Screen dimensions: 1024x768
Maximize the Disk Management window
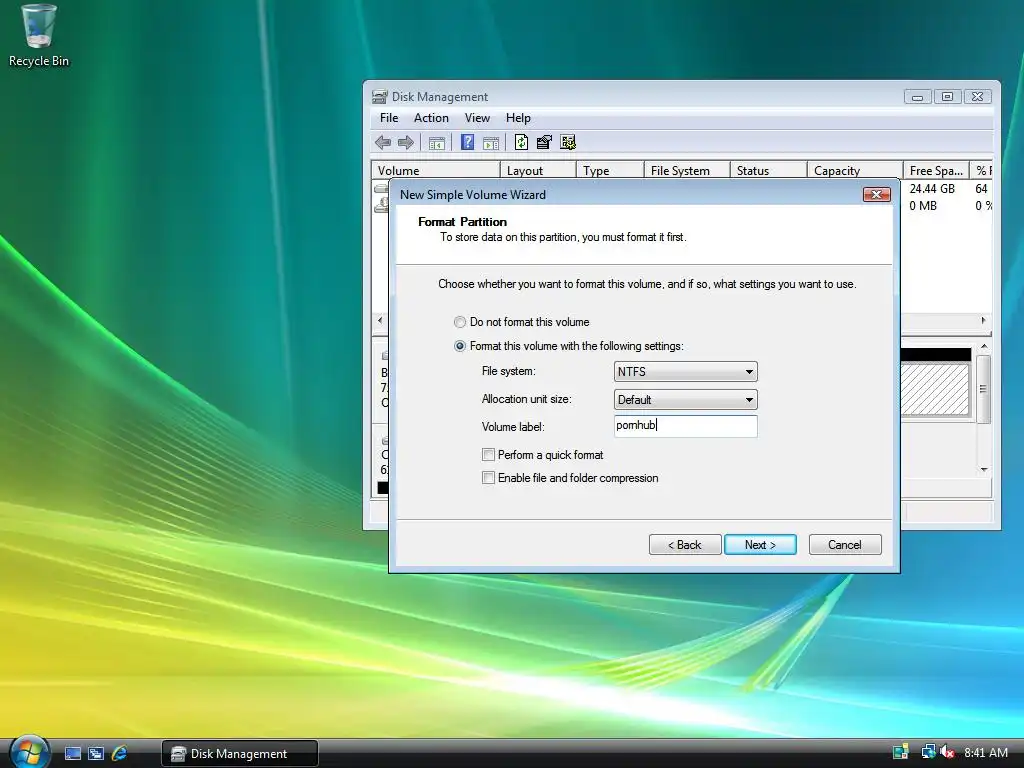[x=948, y=97]
